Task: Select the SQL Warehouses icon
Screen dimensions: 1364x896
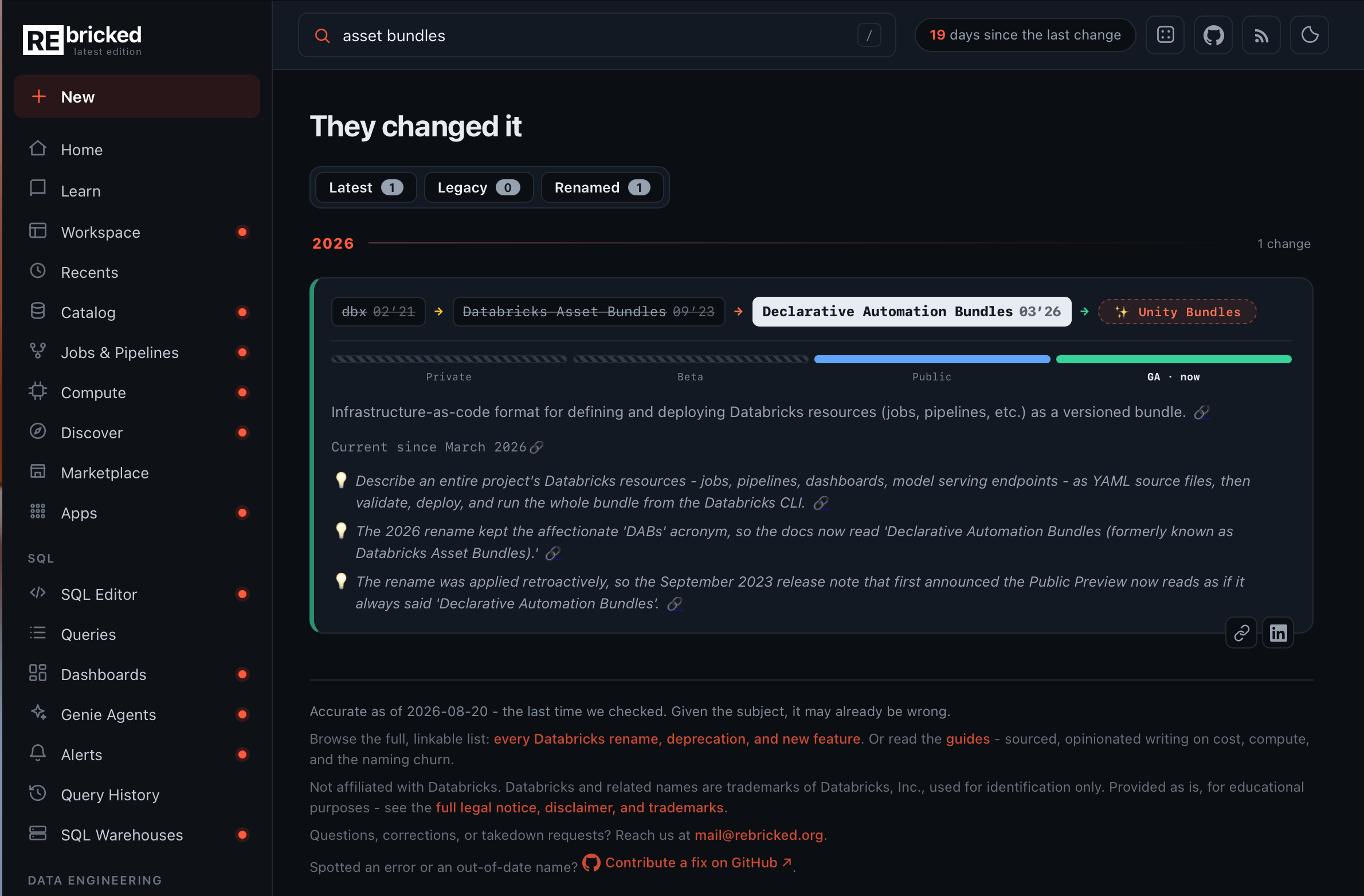Action: point(38,833)
